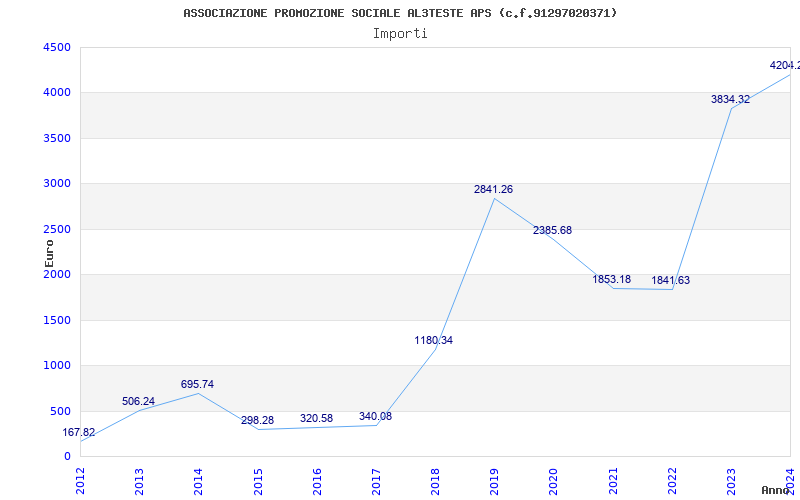Select data value 1853.18
The width and height of the screenshot is (800, 500).
612,279
